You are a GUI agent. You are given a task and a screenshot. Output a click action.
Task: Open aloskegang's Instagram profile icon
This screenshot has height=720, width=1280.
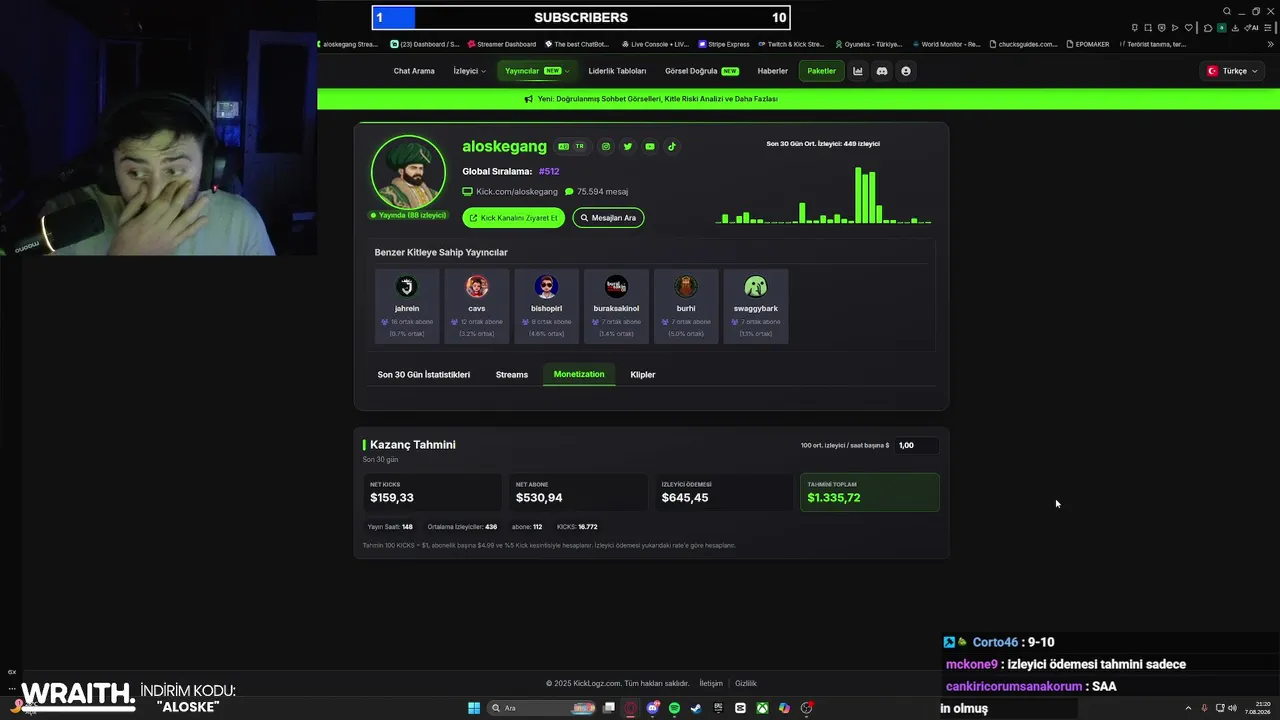[x=606, y=146]
